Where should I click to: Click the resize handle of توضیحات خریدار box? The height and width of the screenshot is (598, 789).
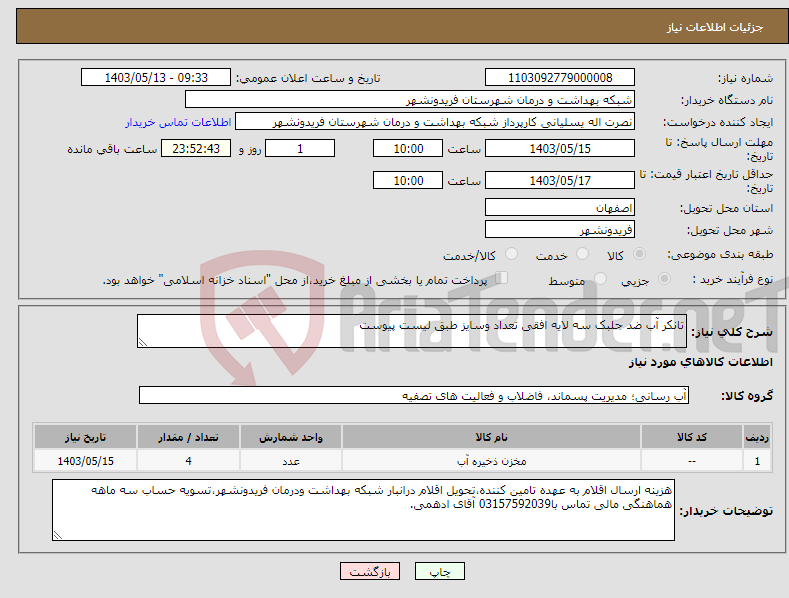click(x=58, y=535)
